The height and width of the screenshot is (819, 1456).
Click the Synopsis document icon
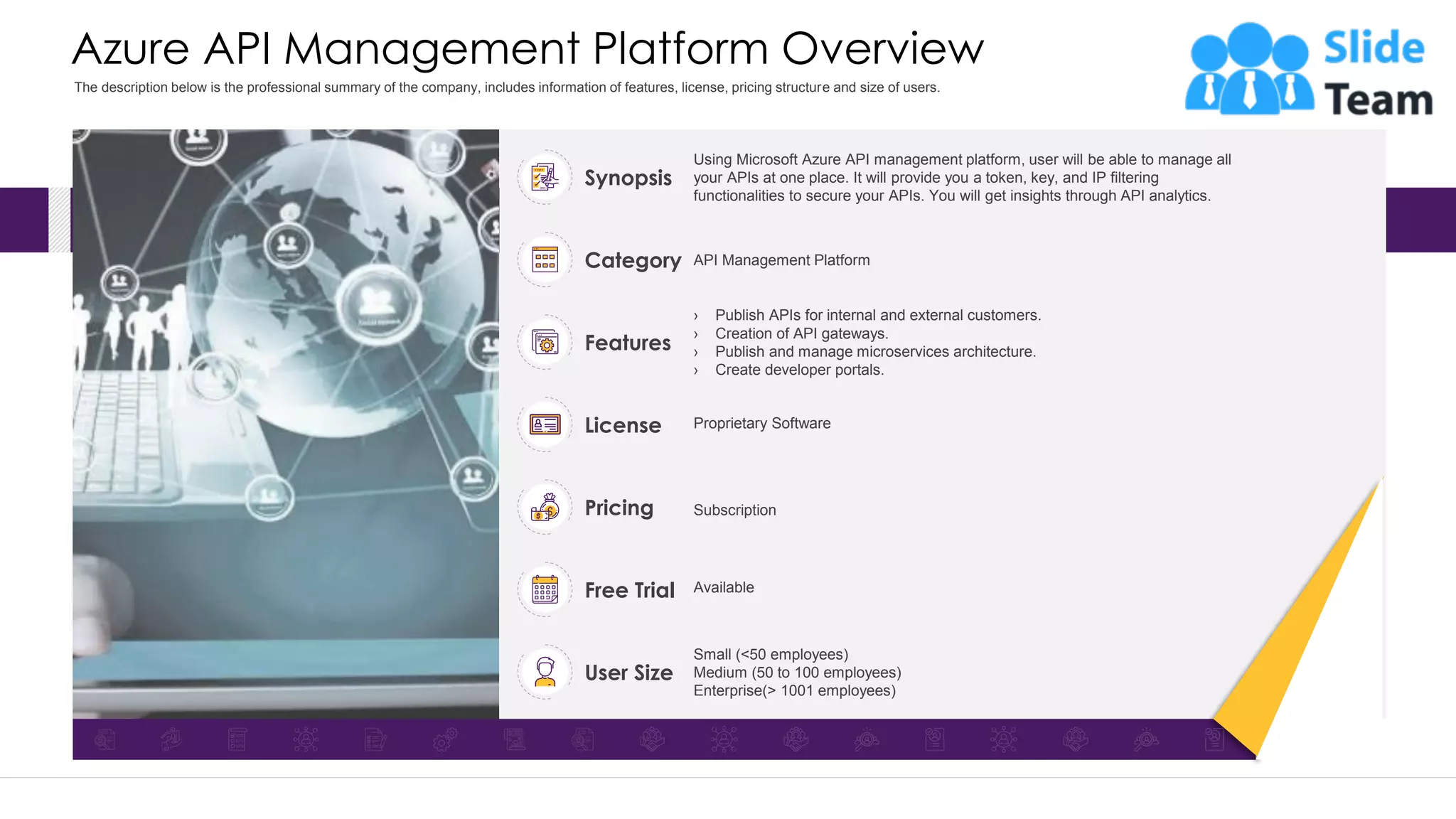[545, 178]
